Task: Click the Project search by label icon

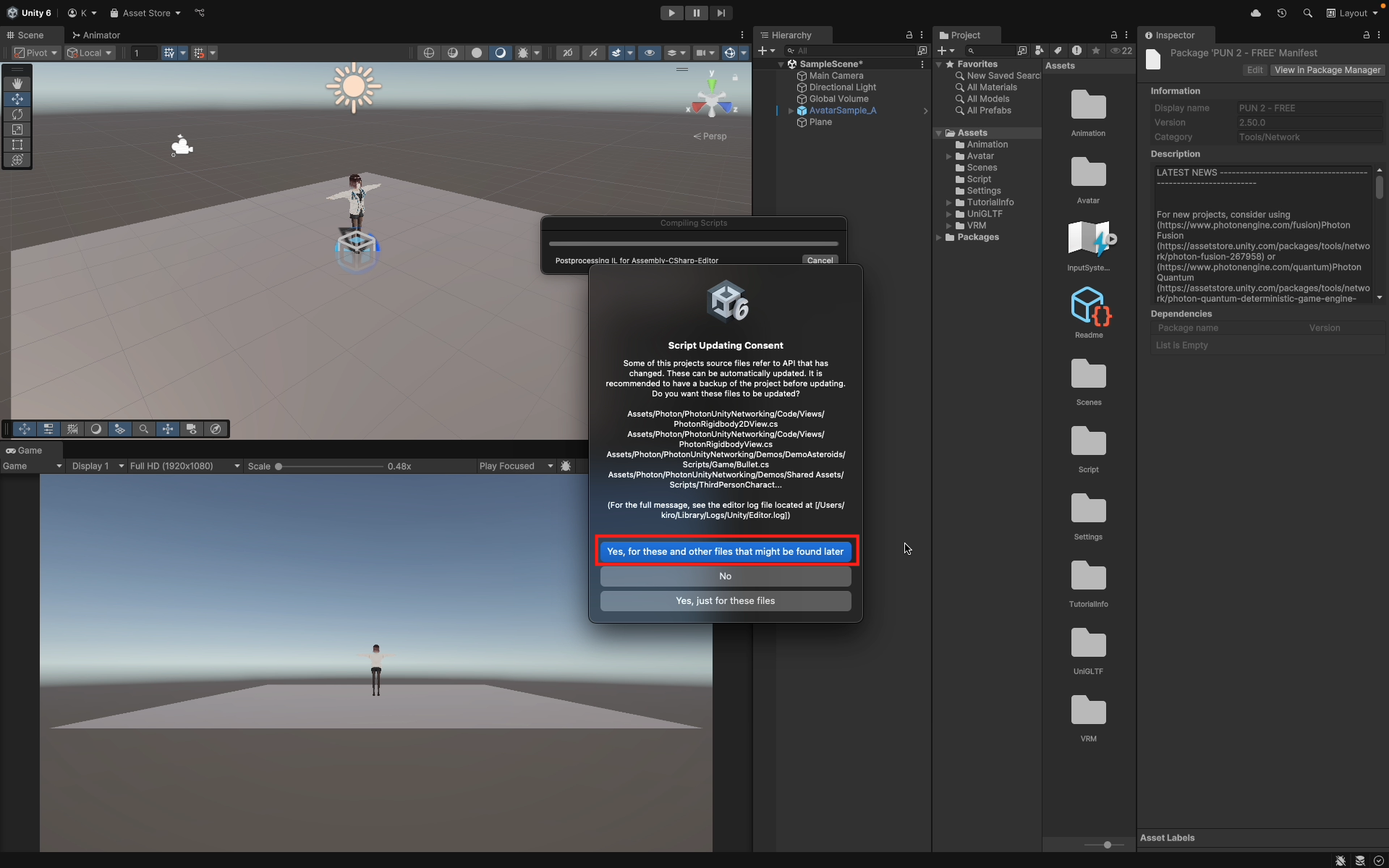Action: tap(1058, 51)
